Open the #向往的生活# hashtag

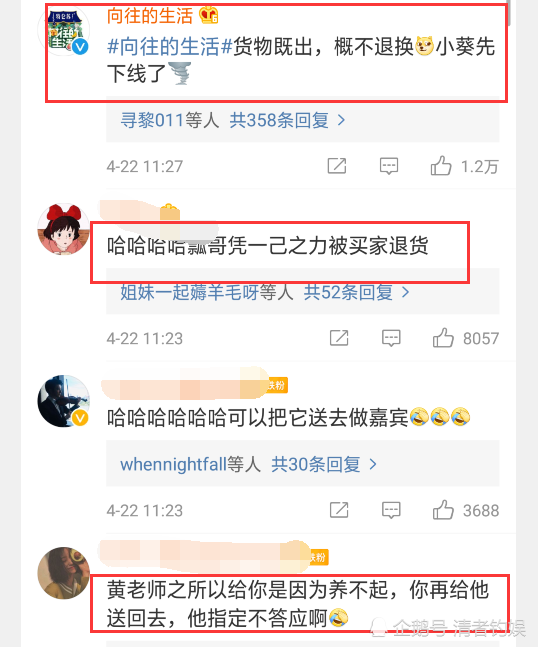pos(170,46)
